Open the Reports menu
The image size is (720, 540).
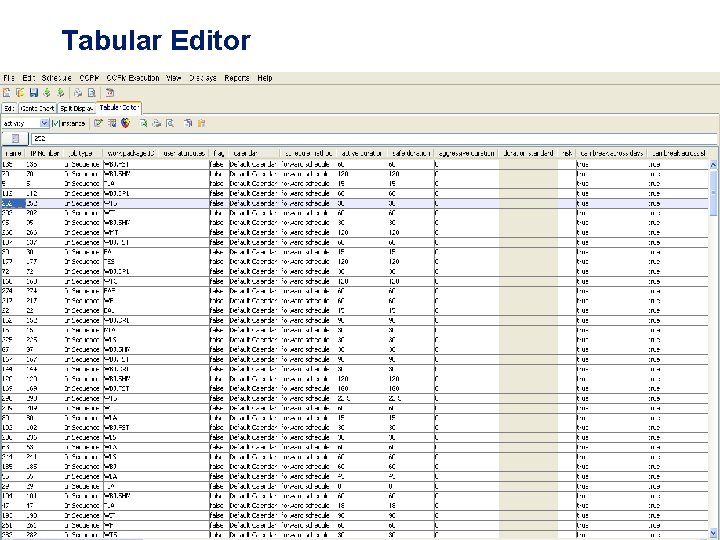coord(237,78)
